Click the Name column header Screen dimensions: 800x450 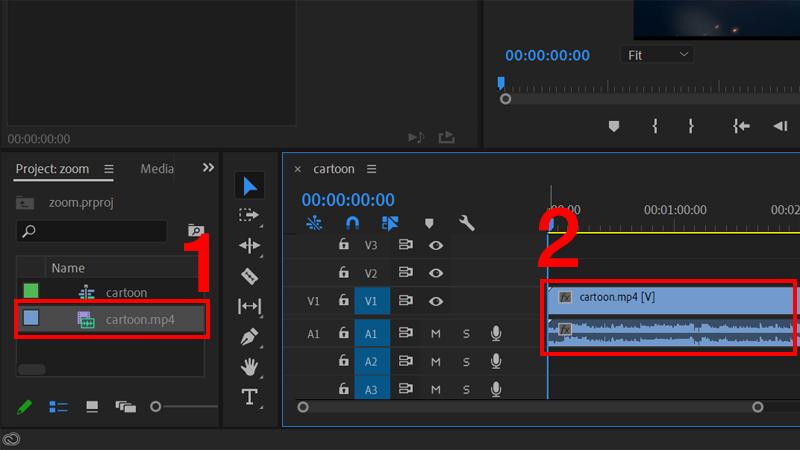tap(68, 268)
